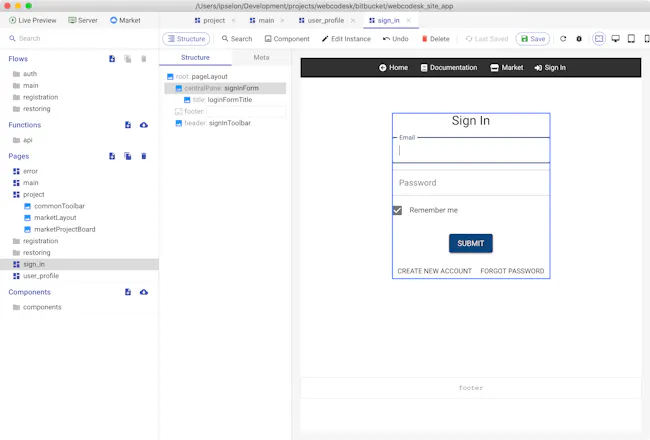Click the bug debug icon in toolbar
The height and width of the screenshot is (440, 650).
(x=579, y=39)
